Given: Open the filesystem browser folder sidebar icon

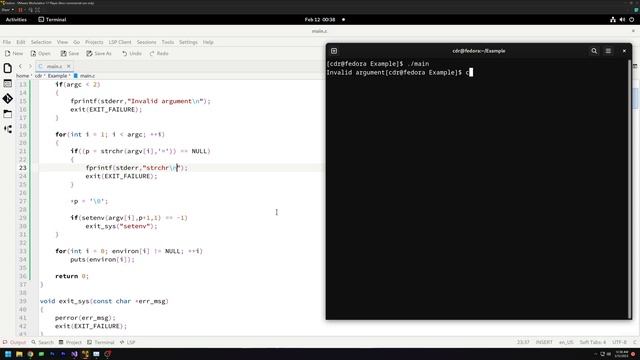Looking at the screenshot, I should pos(8,114).
